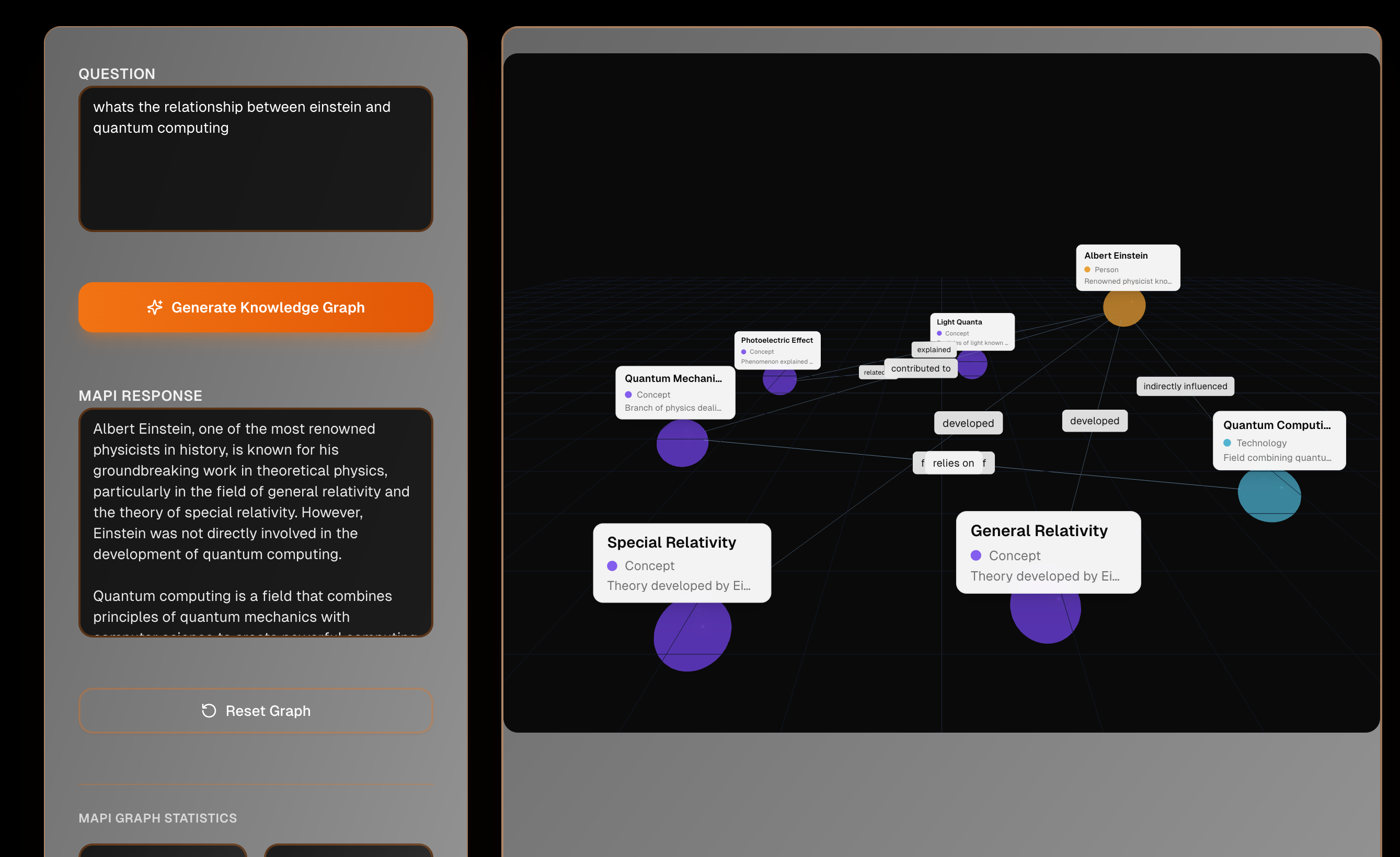This screenshot has width=1400, height=857.
Task: Click the orange Albert Einstein node sphere
Action: click(x=1124, y=307)
